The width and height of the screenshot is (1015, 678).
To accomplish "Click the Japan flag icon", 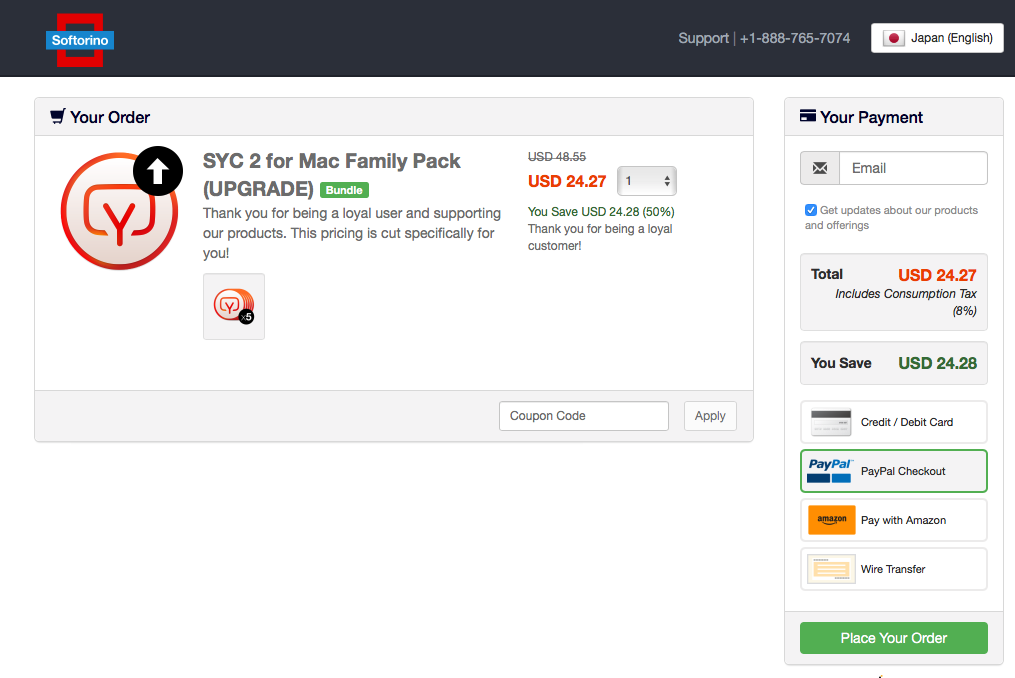I will 893,38.
